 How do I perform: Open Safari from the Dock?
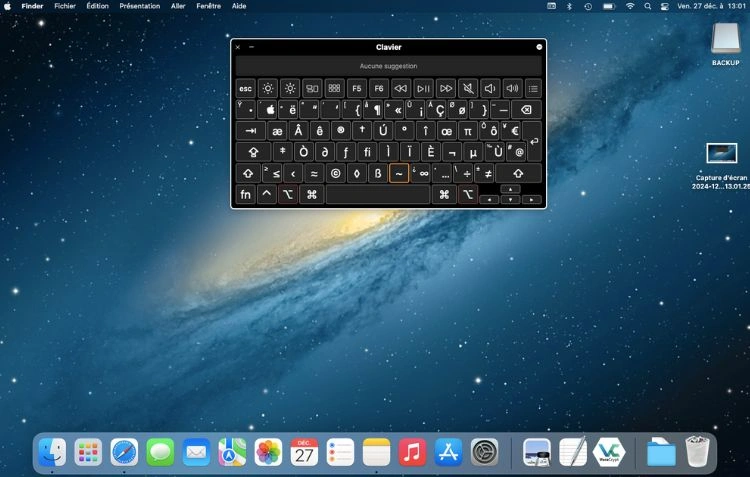[124, 452]
